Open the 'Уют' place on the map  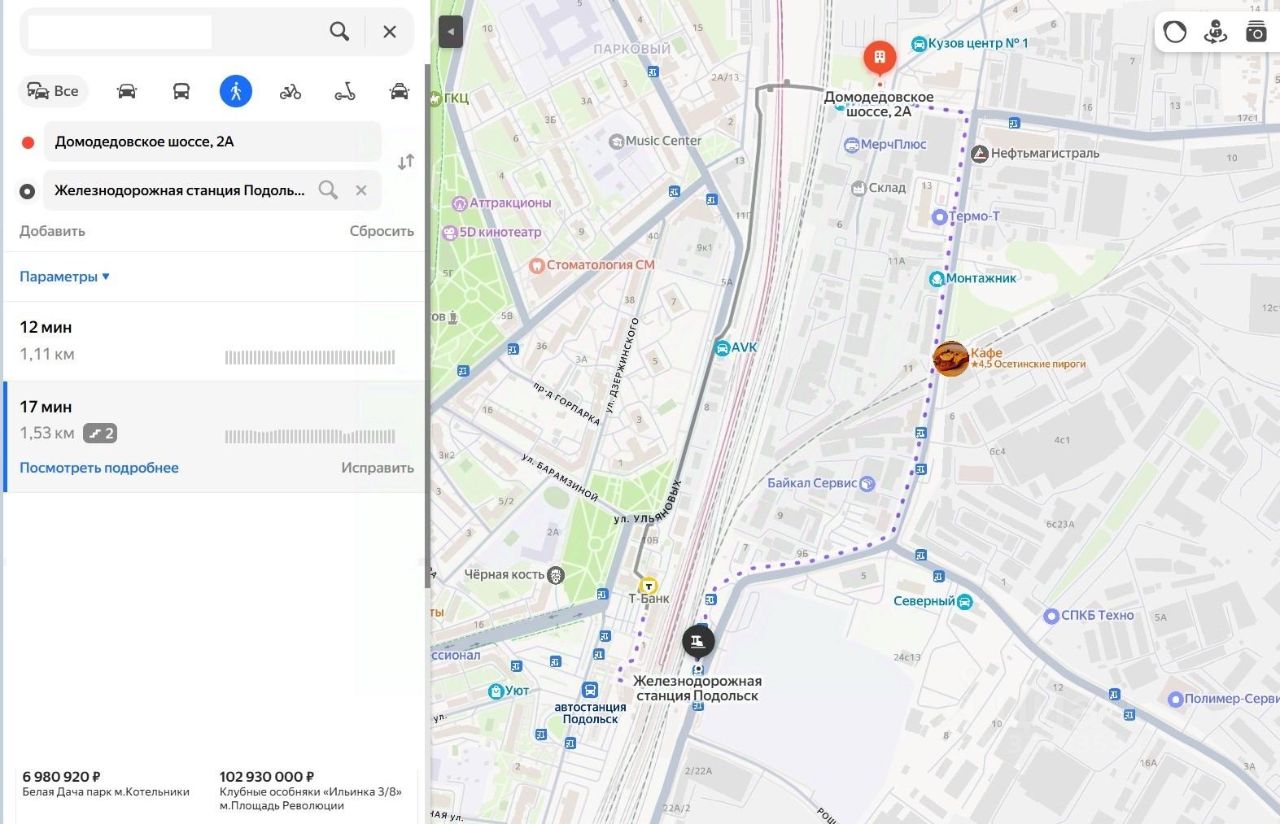pyautogui.click(x=510, y=691)
